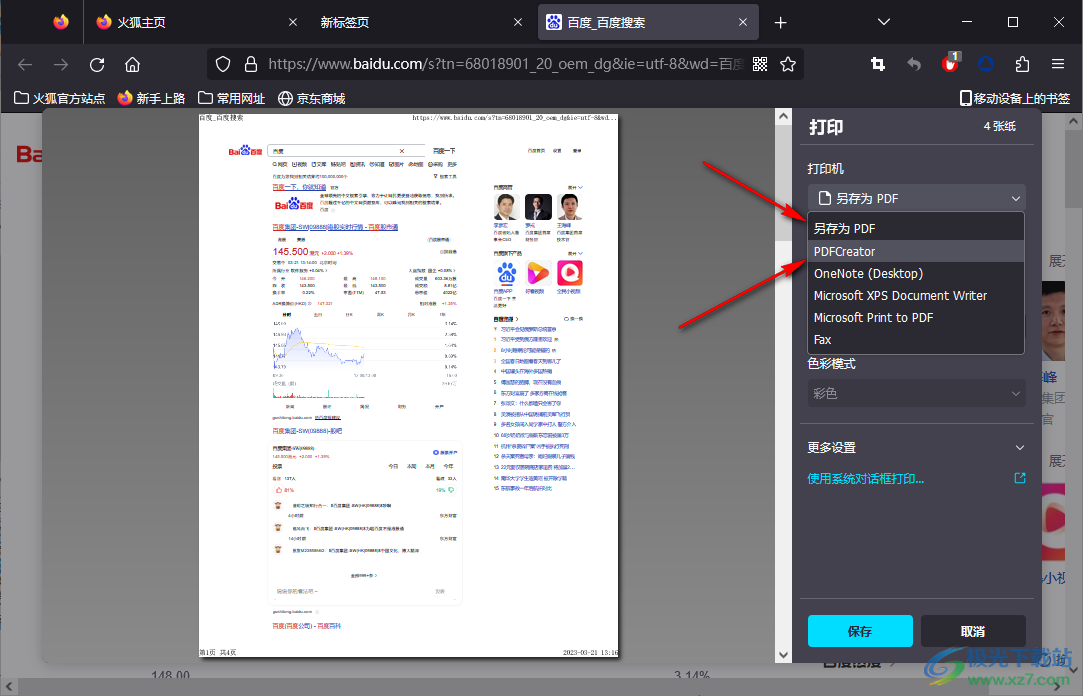
Task: Open Firefox View from the tab bar icon
Action: [x=61, y=22]
